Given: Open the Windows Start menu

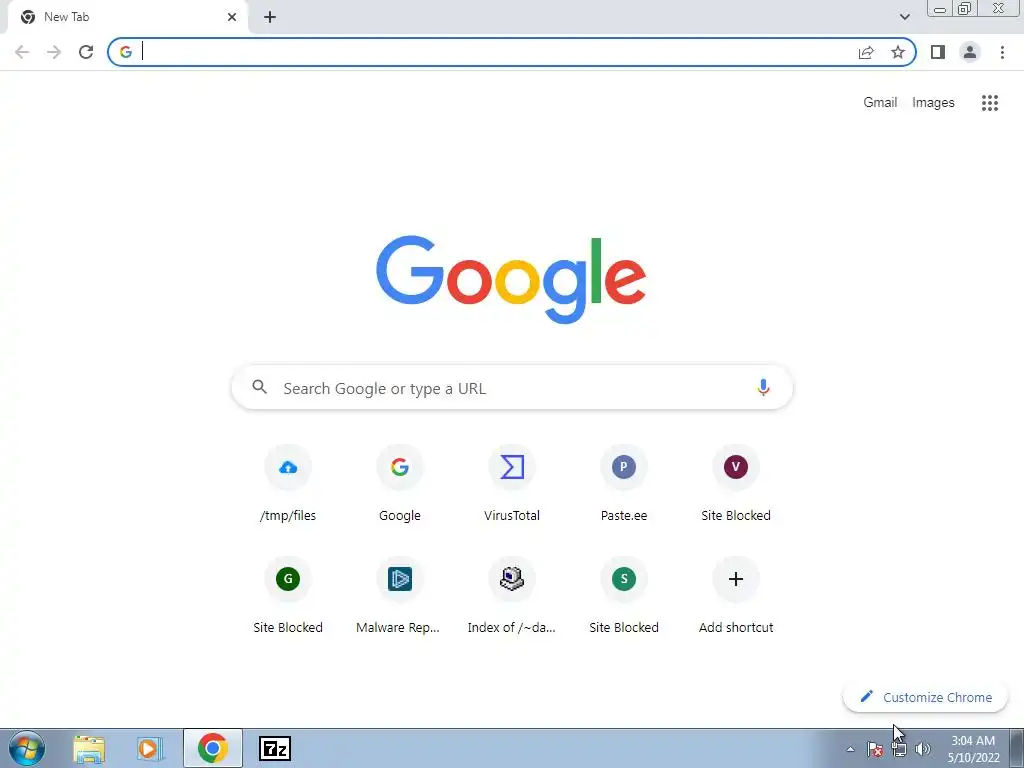Looking at the screenshot, I should (27, 748).
